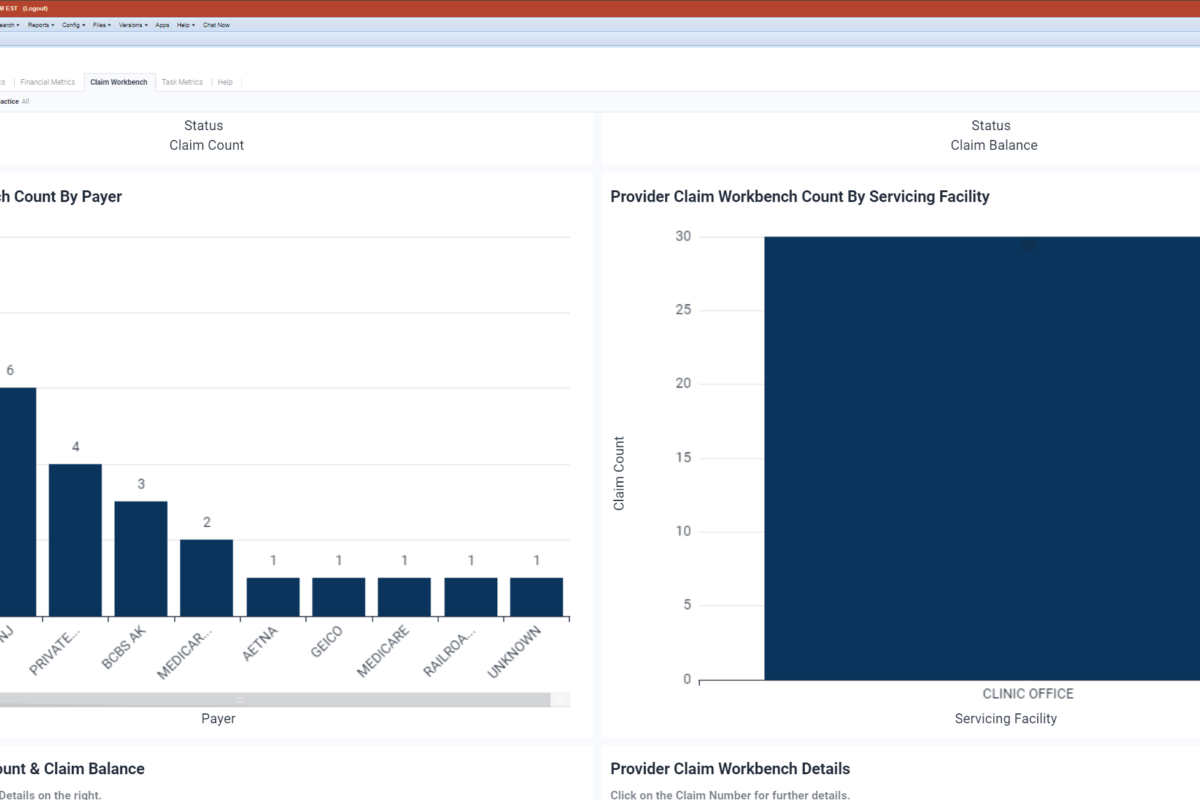Click right end arrow of payer scrollbar
This screenshot has width=1200, height=800.
tap(563, 700)
